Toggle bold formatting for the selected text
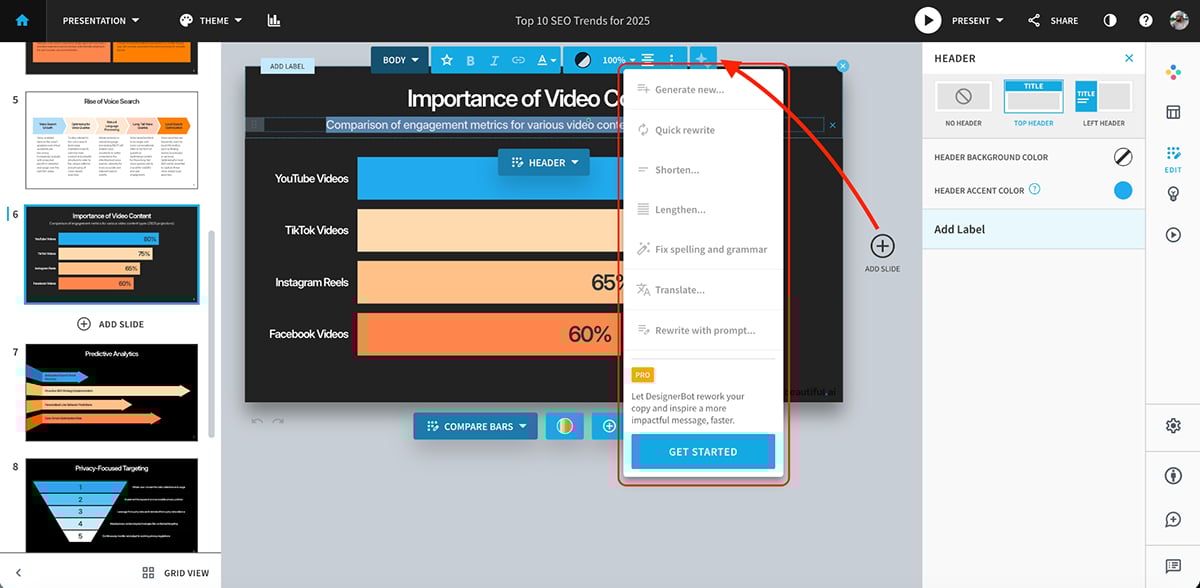The image size is (1200, 588). [x=470, y=59]
